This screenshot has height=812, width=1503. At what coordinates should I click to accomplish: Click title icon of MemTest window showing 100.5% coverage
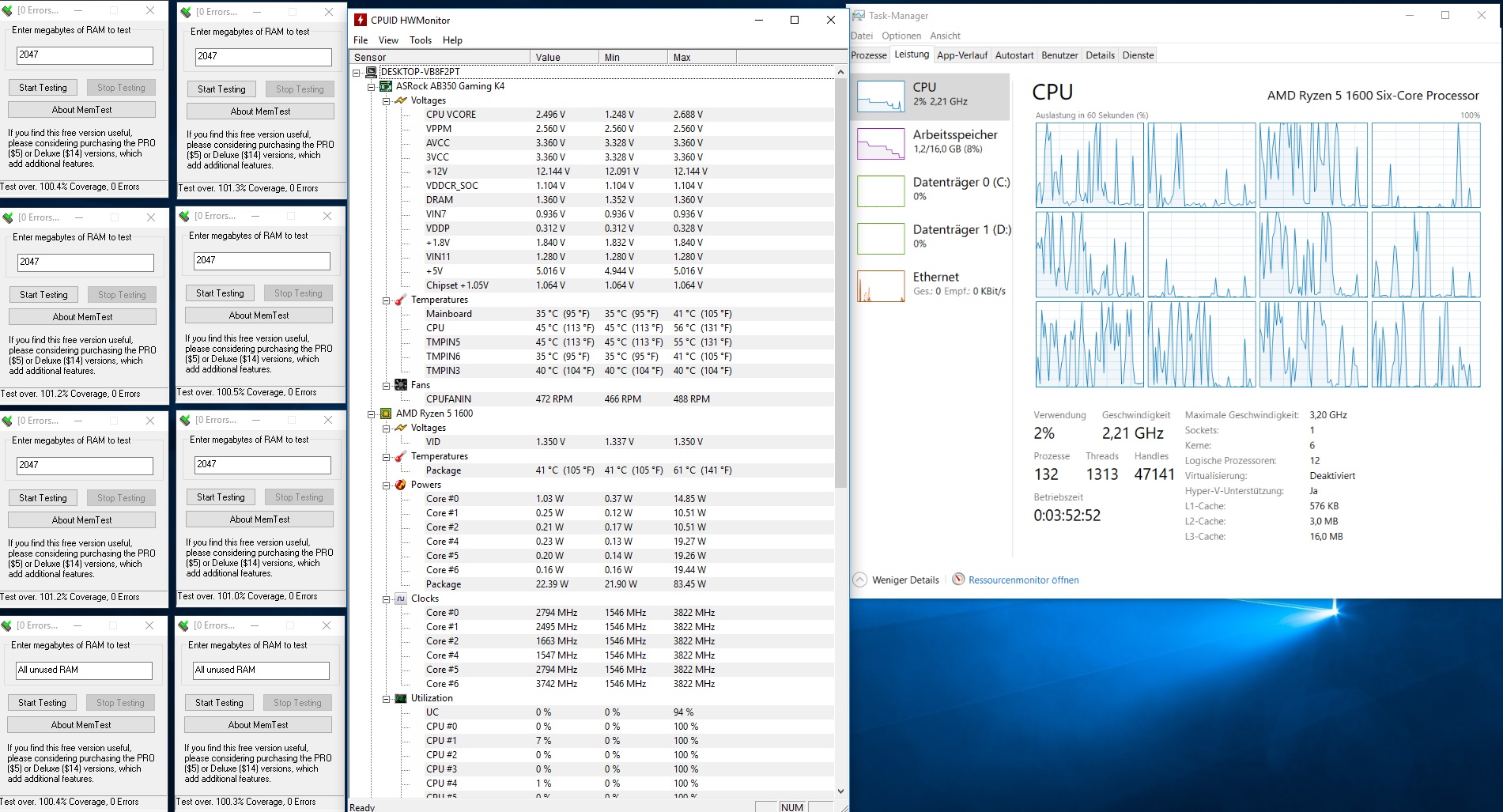(x=184, y=216)
